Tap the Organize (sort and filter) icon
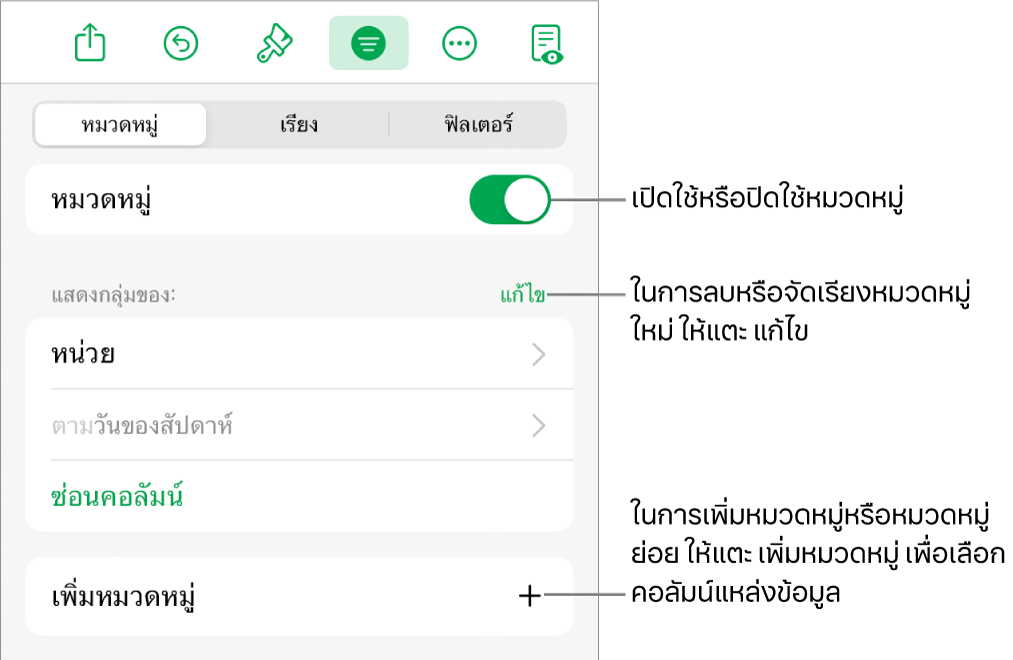The width and height of the screenshot is (1013, 660). [368, 43]
